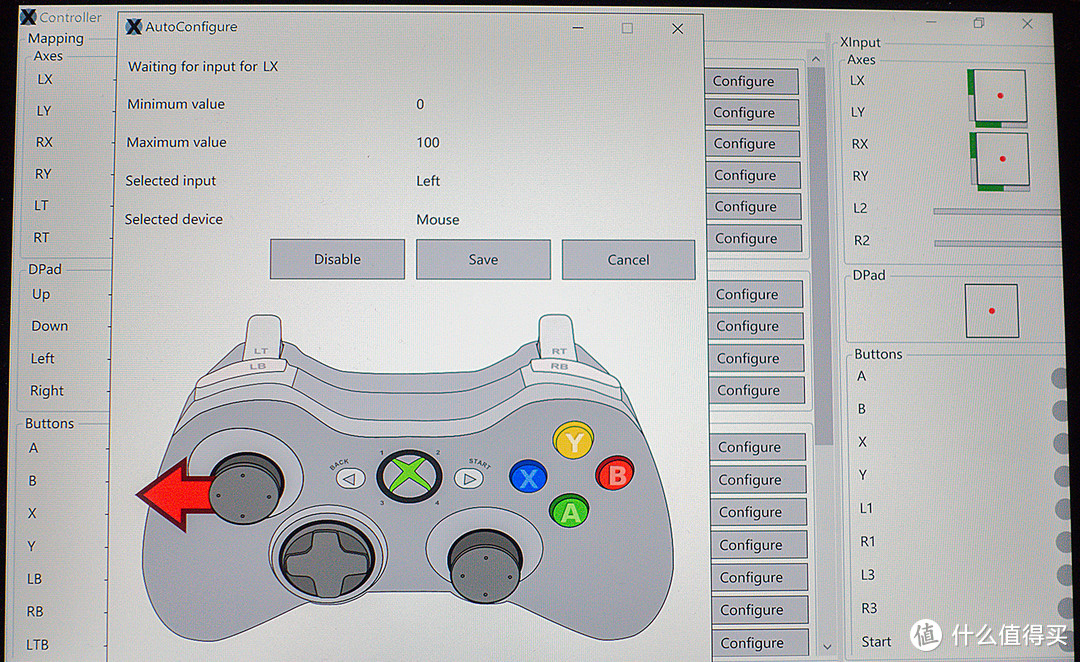Click Configure for the DPad Right row
The height and width of the screenshot is (662, 1080).
pyautogui.click(x=756, y=390)
